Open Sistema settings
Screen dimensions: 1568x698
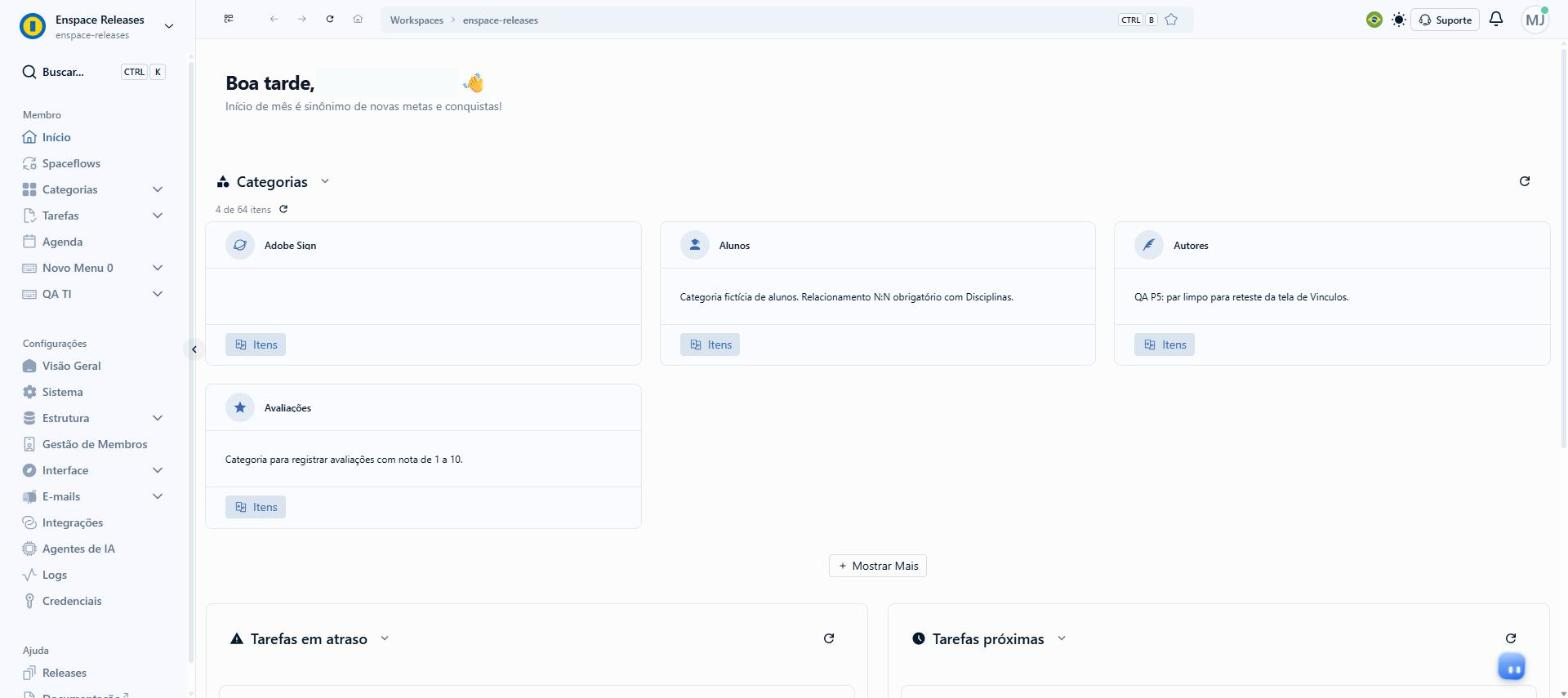coord(62,392)
